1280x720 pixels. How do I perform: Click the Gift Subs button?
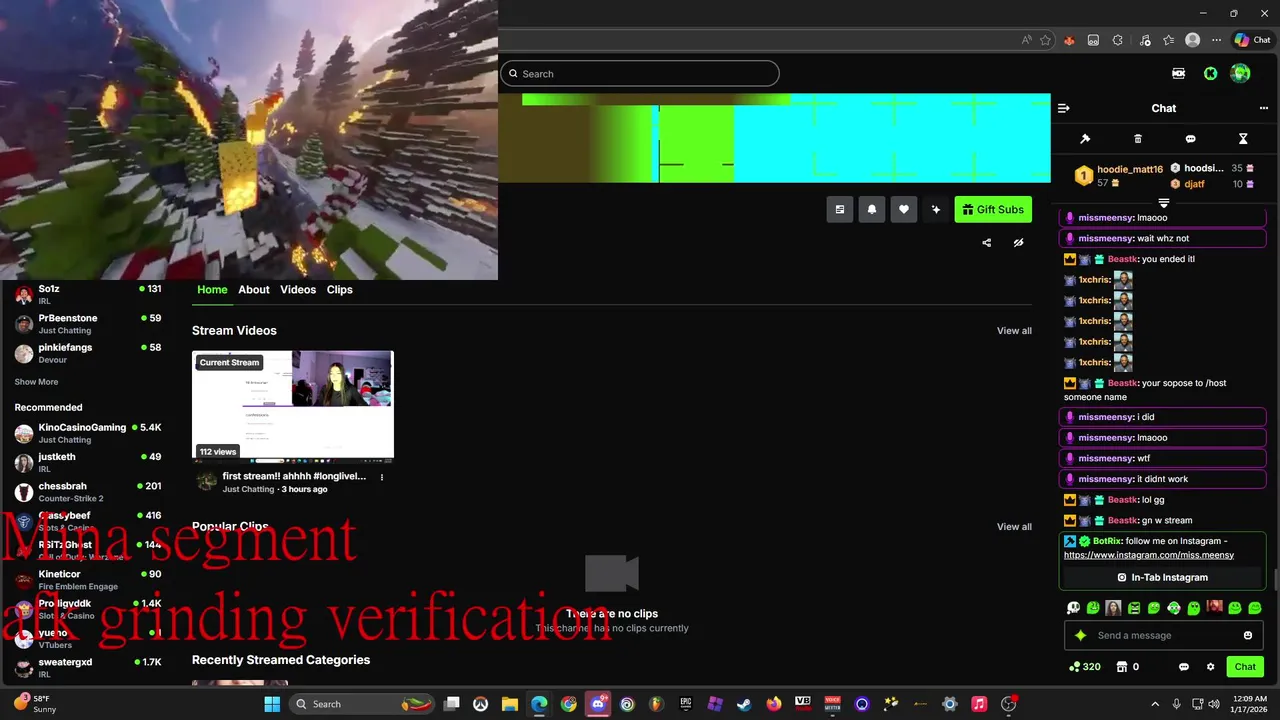point(993,209)
